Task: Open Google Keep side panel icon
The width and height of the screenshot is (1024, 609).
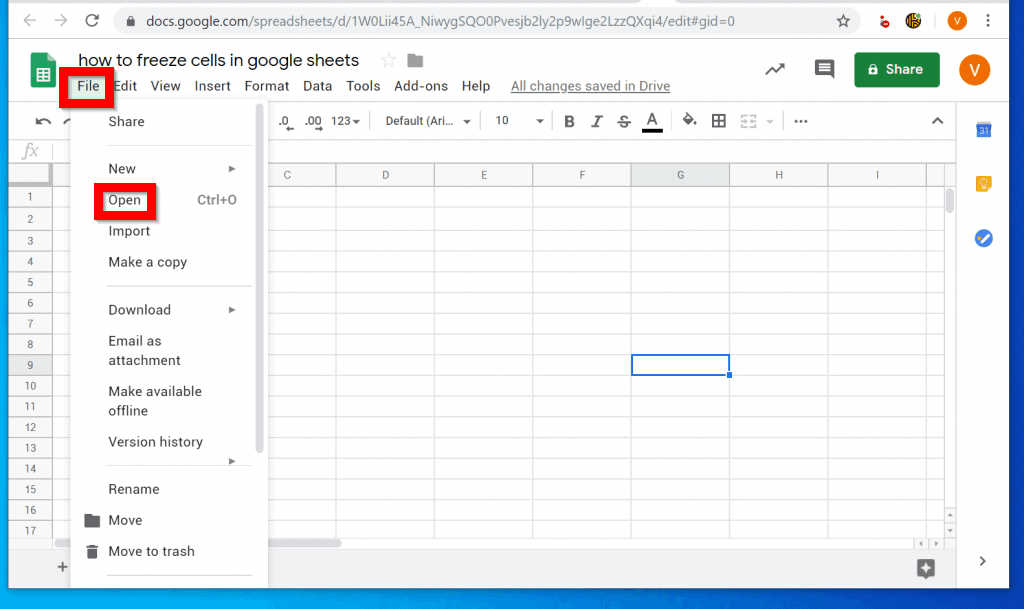Action: [x=984, y=184]
